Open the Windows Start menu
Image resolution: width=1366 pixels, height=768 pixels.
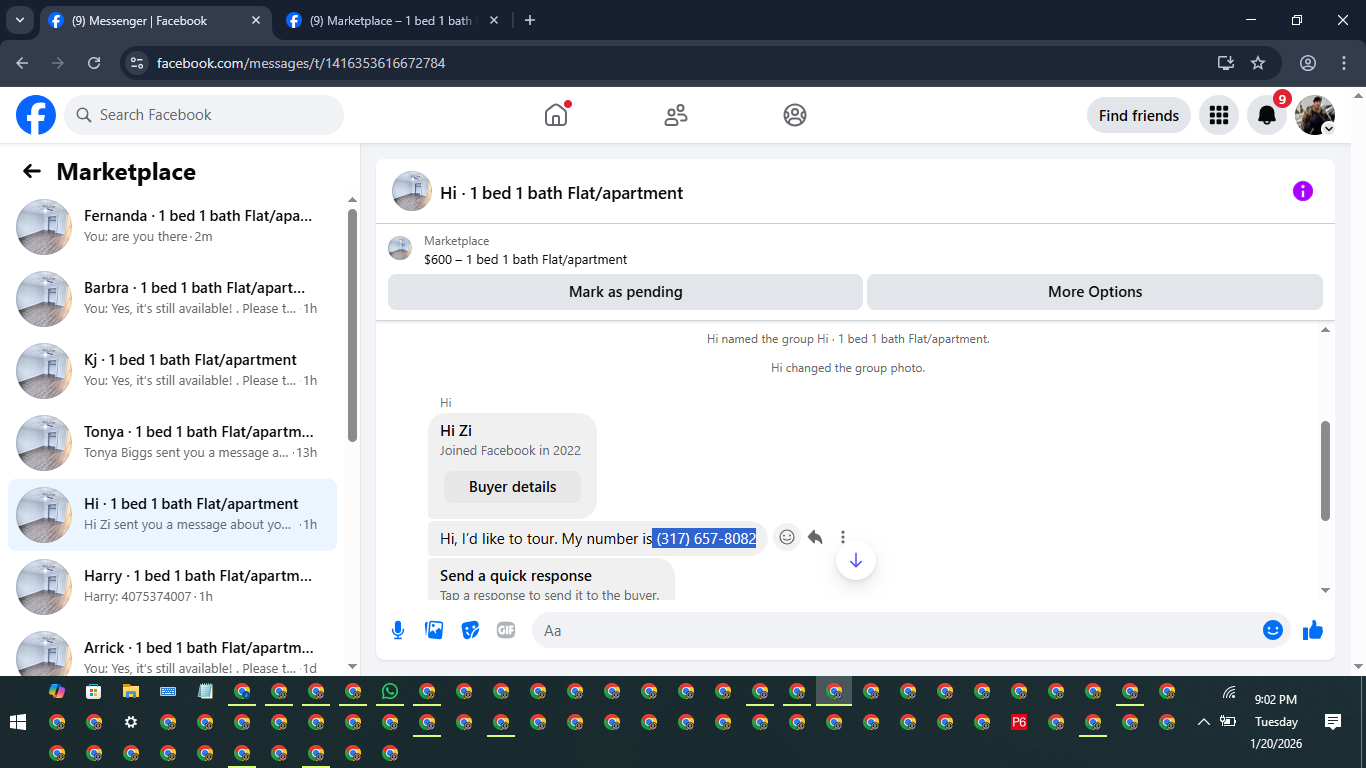point(18,722)
